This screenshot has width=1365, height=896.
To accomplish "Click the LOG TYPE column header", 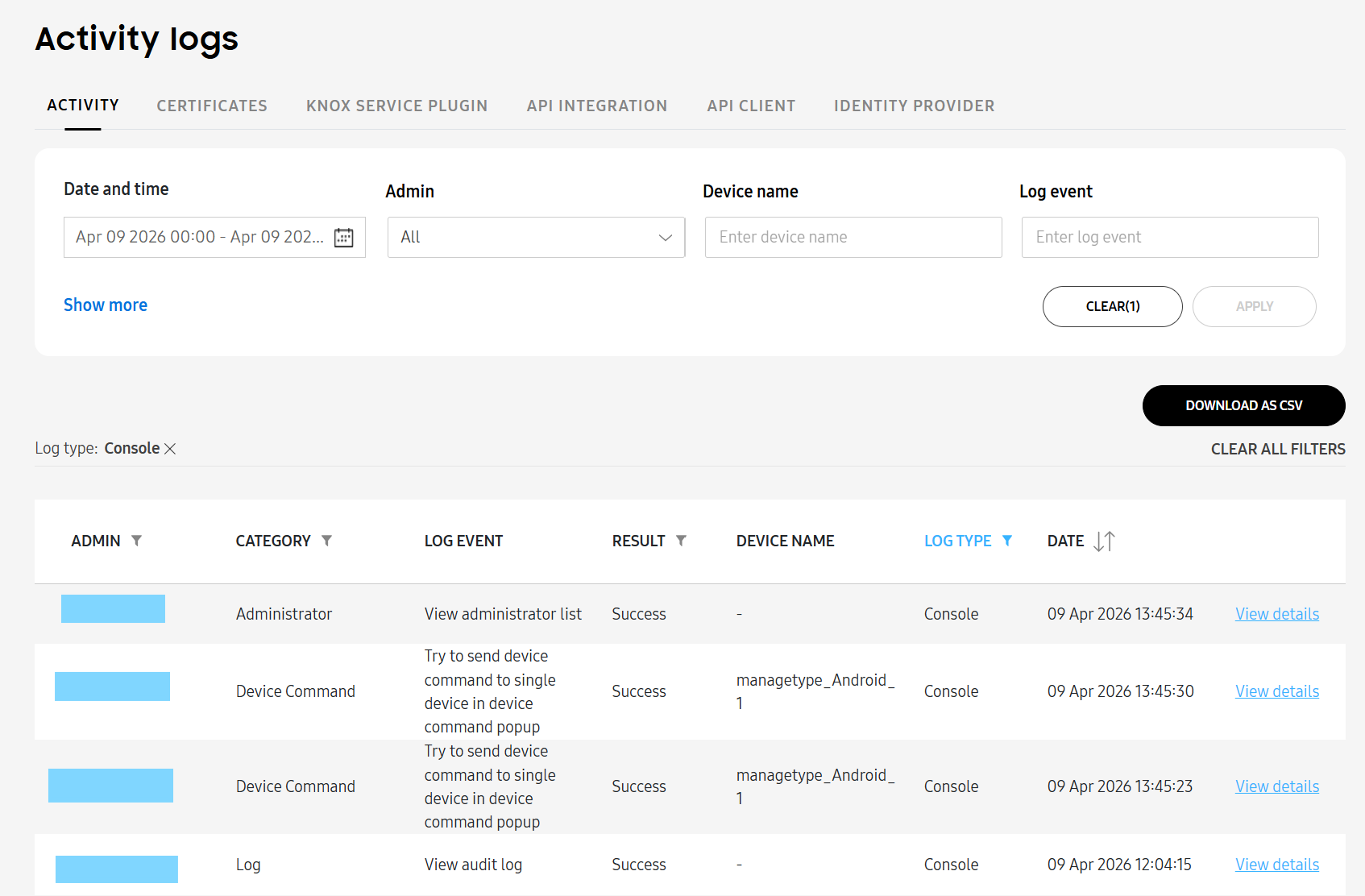I will click(957, 541).
